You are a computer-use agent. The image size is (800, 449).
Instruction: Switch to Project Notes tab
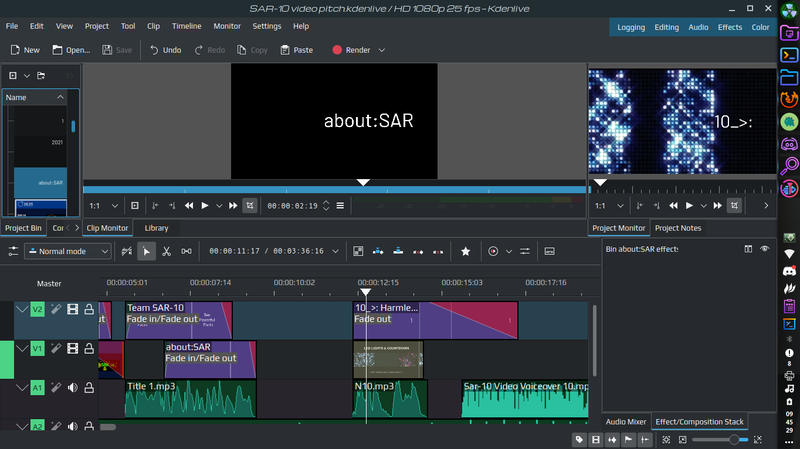click(x=678, y=228)
